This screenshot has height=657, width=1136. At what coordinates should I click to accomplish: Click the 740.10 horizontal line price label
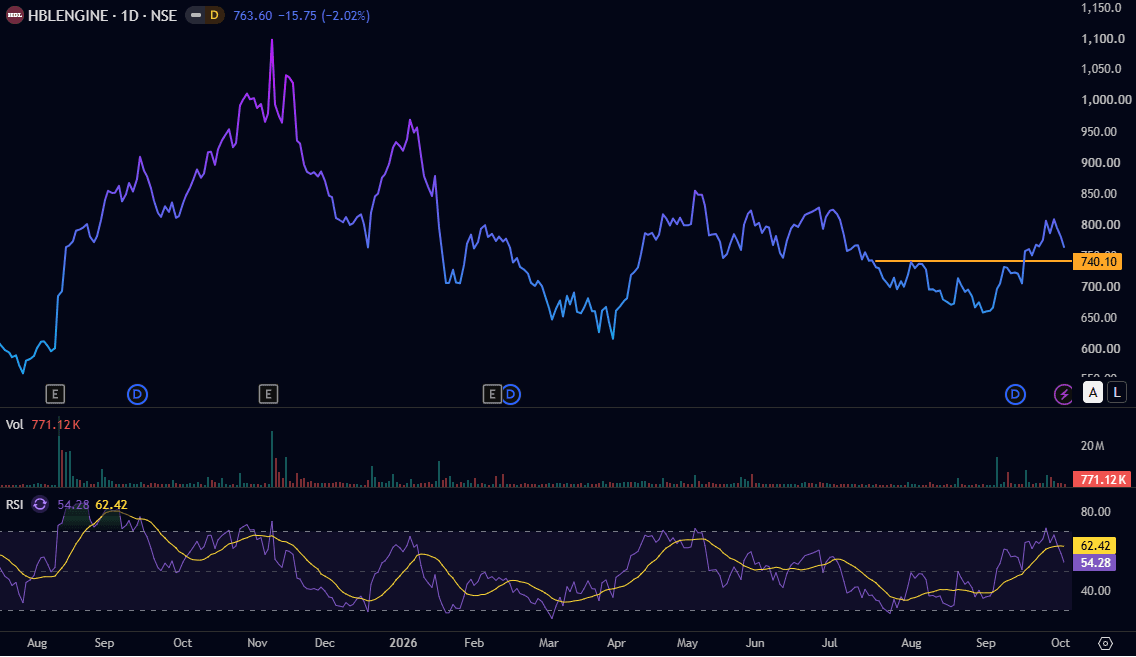[x=1097, y=261]
